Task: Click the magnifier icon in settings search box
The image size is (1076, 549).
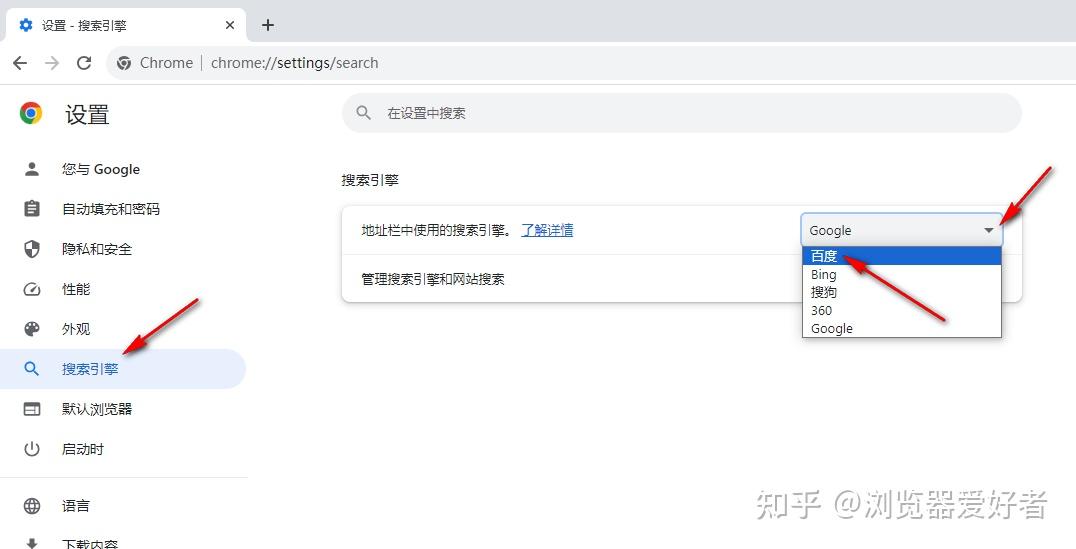Action: click(364, 113)
